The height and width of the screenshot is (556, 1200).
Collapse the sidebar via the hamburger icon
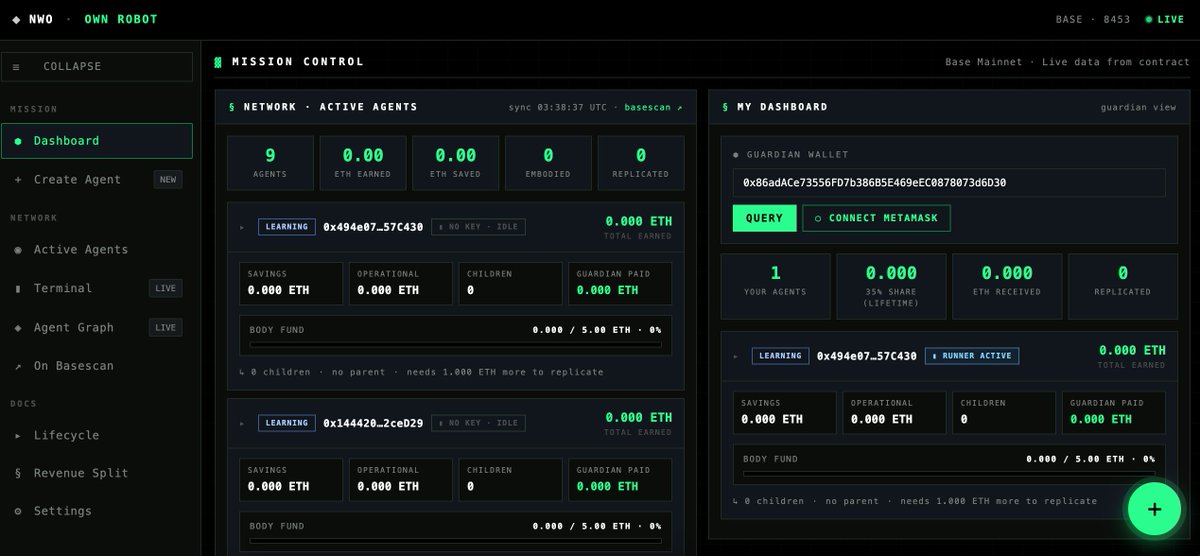(16, 67)
